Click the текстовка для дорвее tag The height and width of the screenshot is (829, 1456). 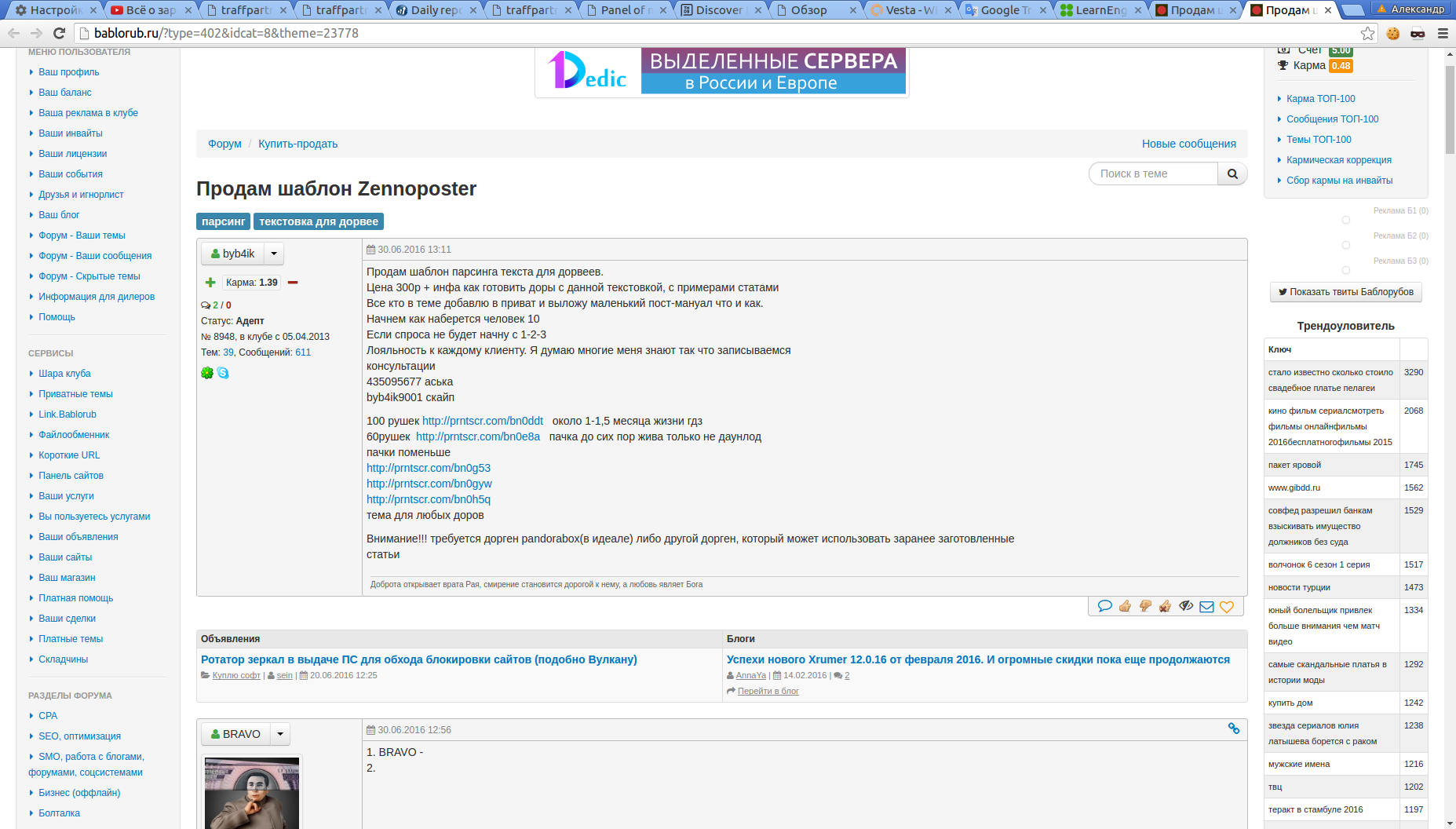pos(319,221)
